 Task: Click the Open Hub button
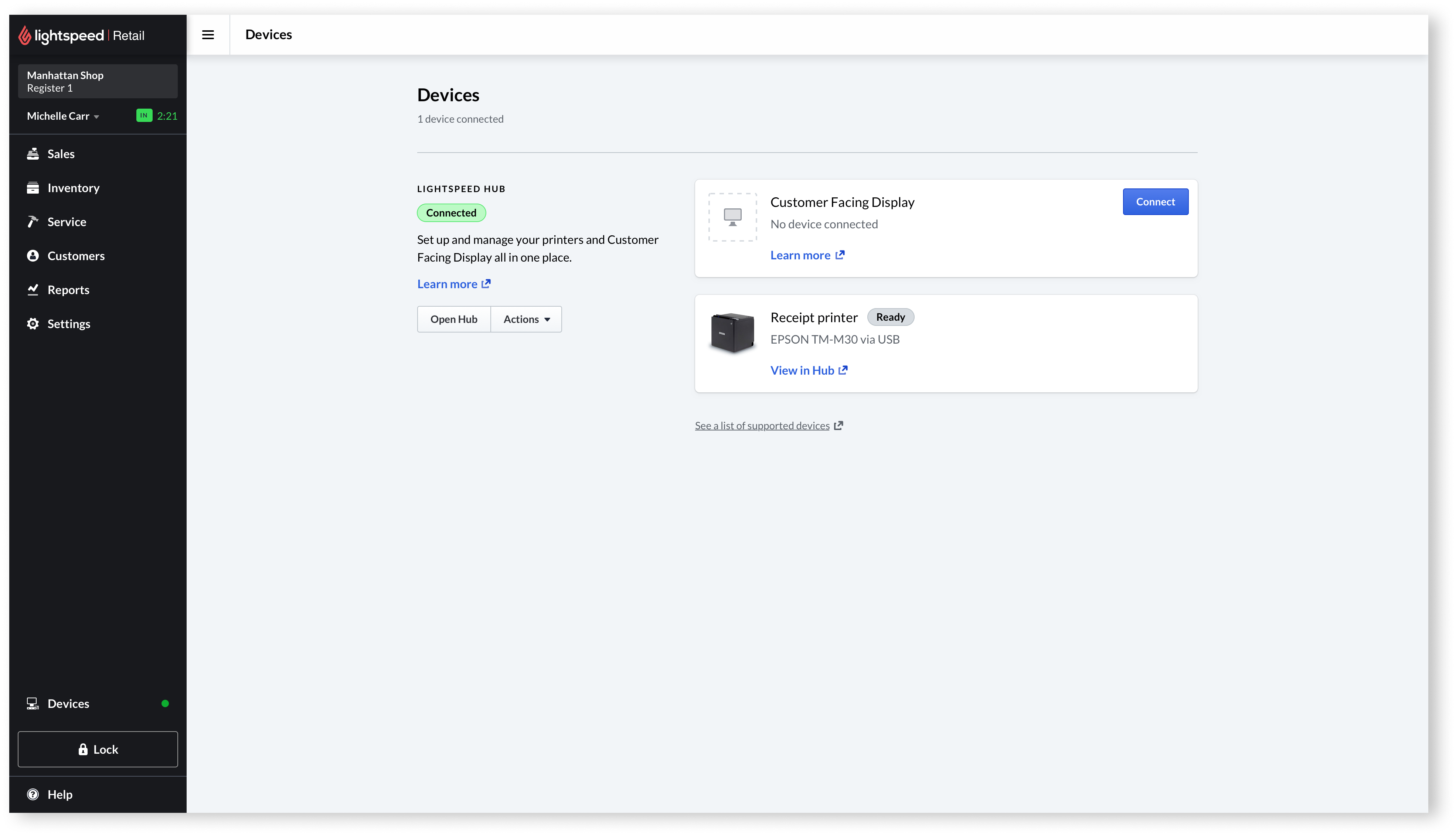453,320
